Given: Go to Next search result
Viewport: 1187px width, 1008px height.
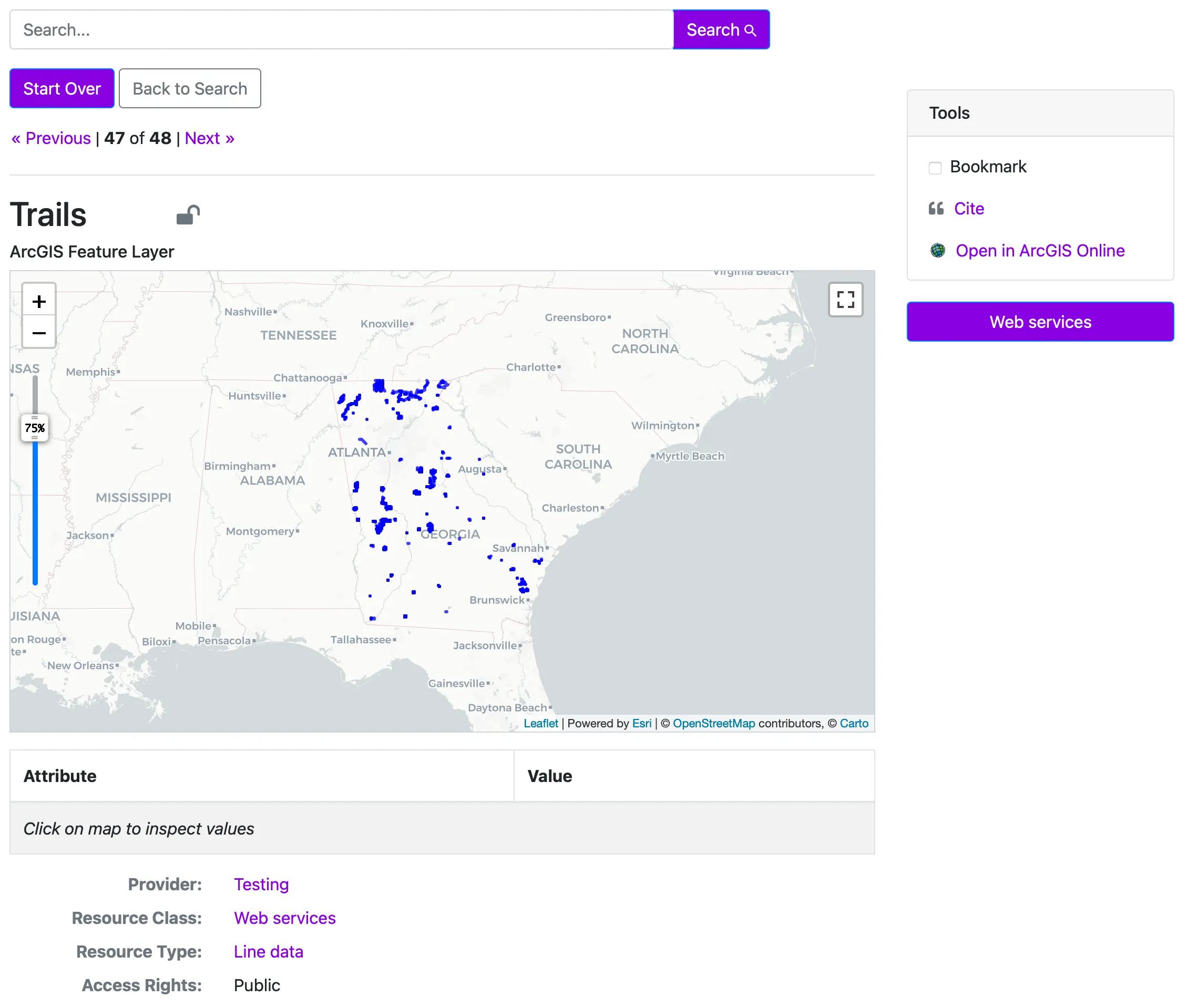Looking at the screenshot, I should point(209,138).
